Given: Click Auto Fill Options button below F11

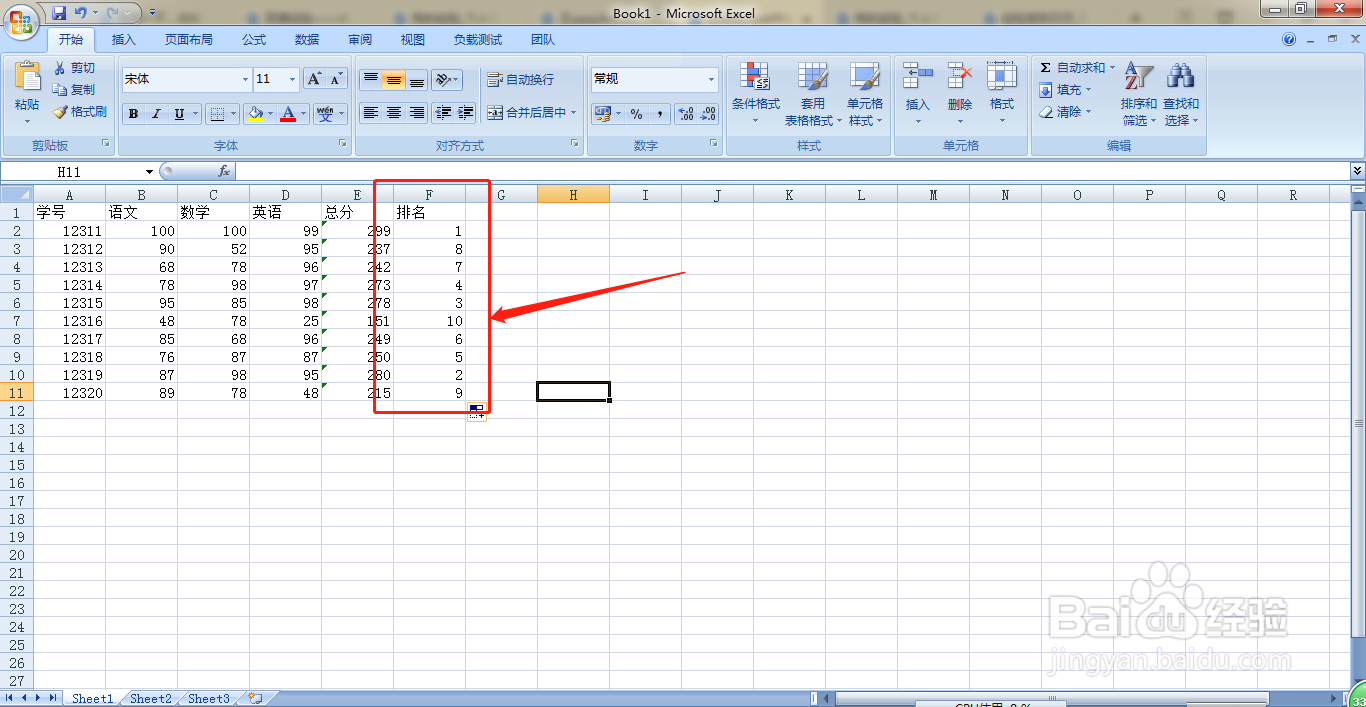Looking at the screenshot, I should pyautogui.click(x=477, y=412).
